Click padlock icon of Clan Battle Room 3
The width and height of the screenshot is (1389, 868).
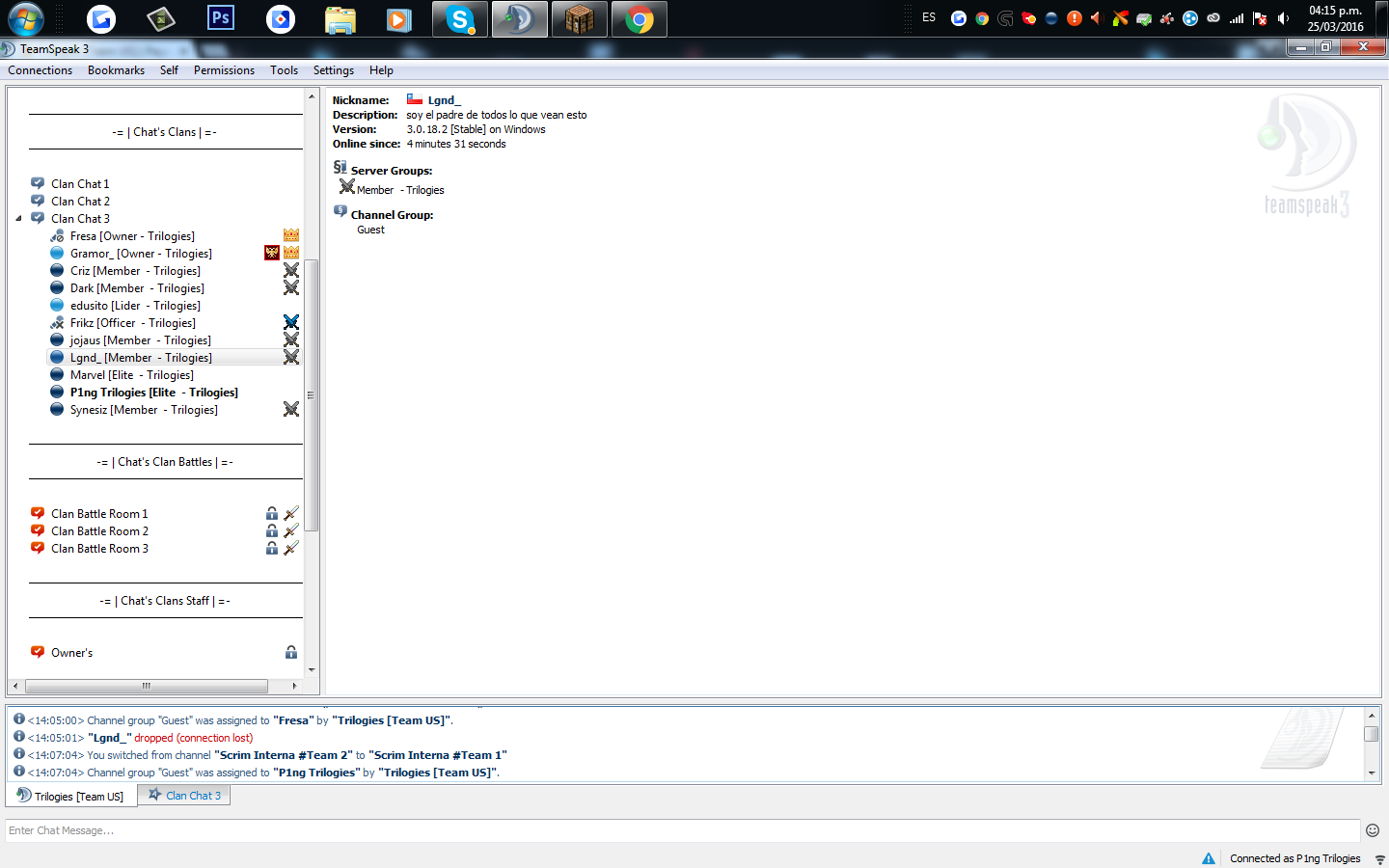coord(272,549)
